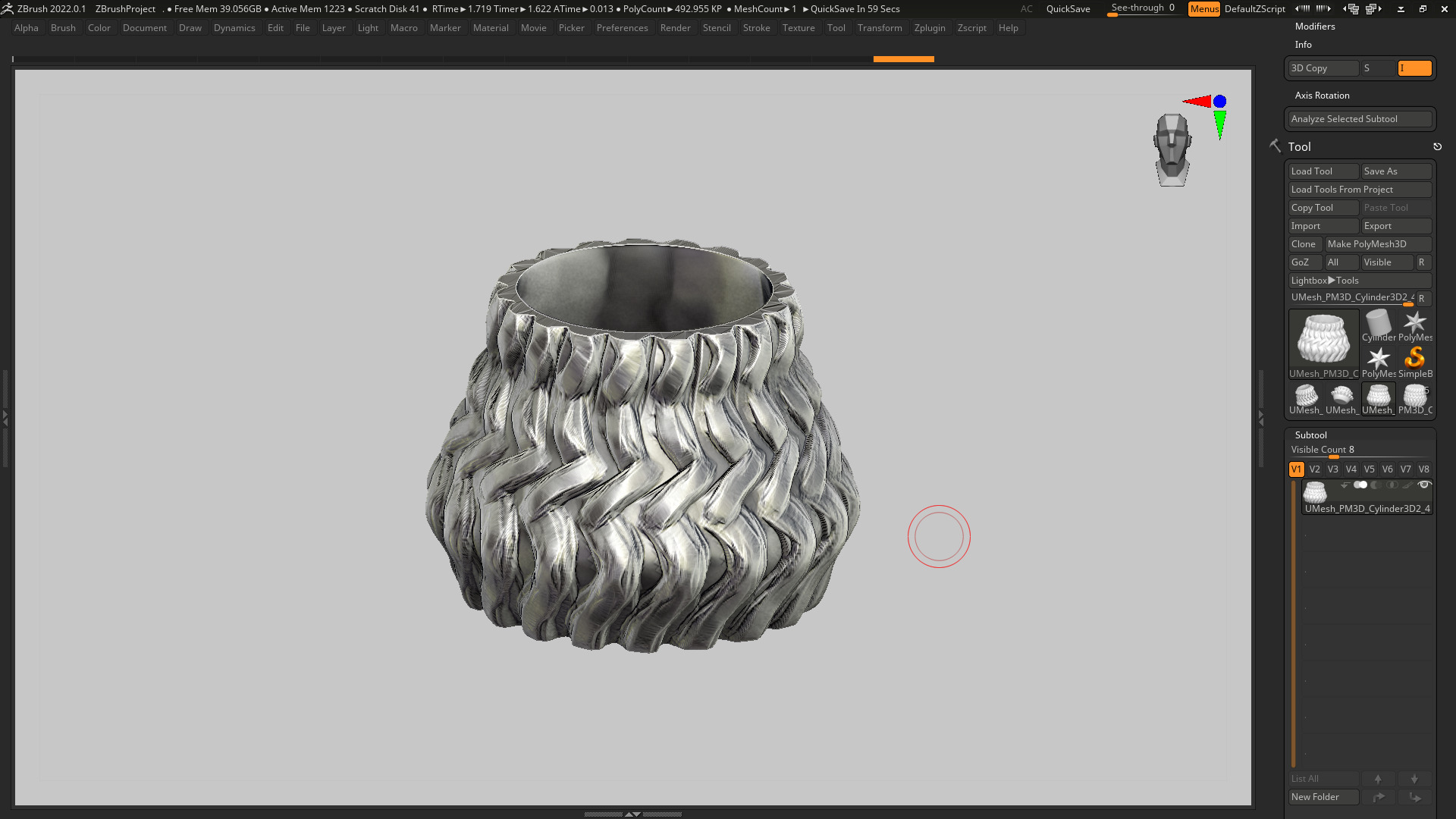Click the subtool union boolean mode icon

(1360, 485)
